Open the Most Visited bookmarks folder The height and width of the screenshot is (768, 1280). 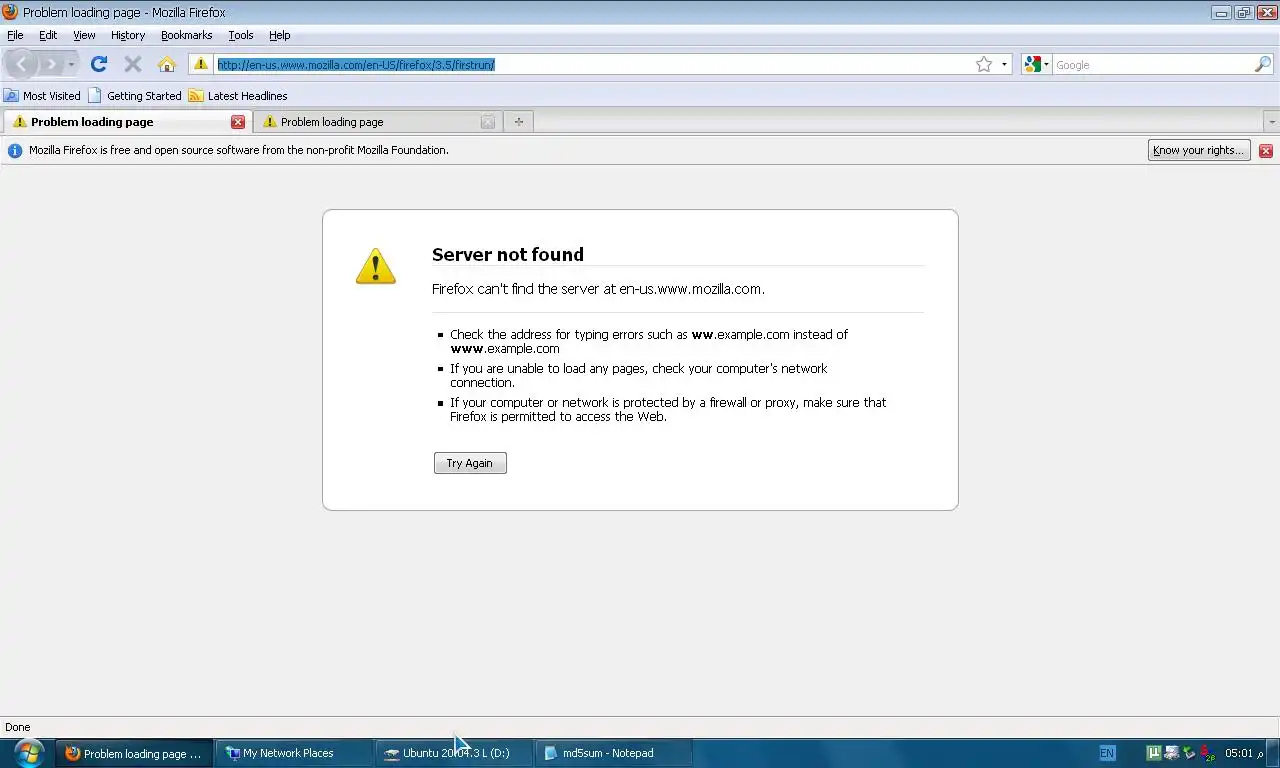click(x=42, y=96)
